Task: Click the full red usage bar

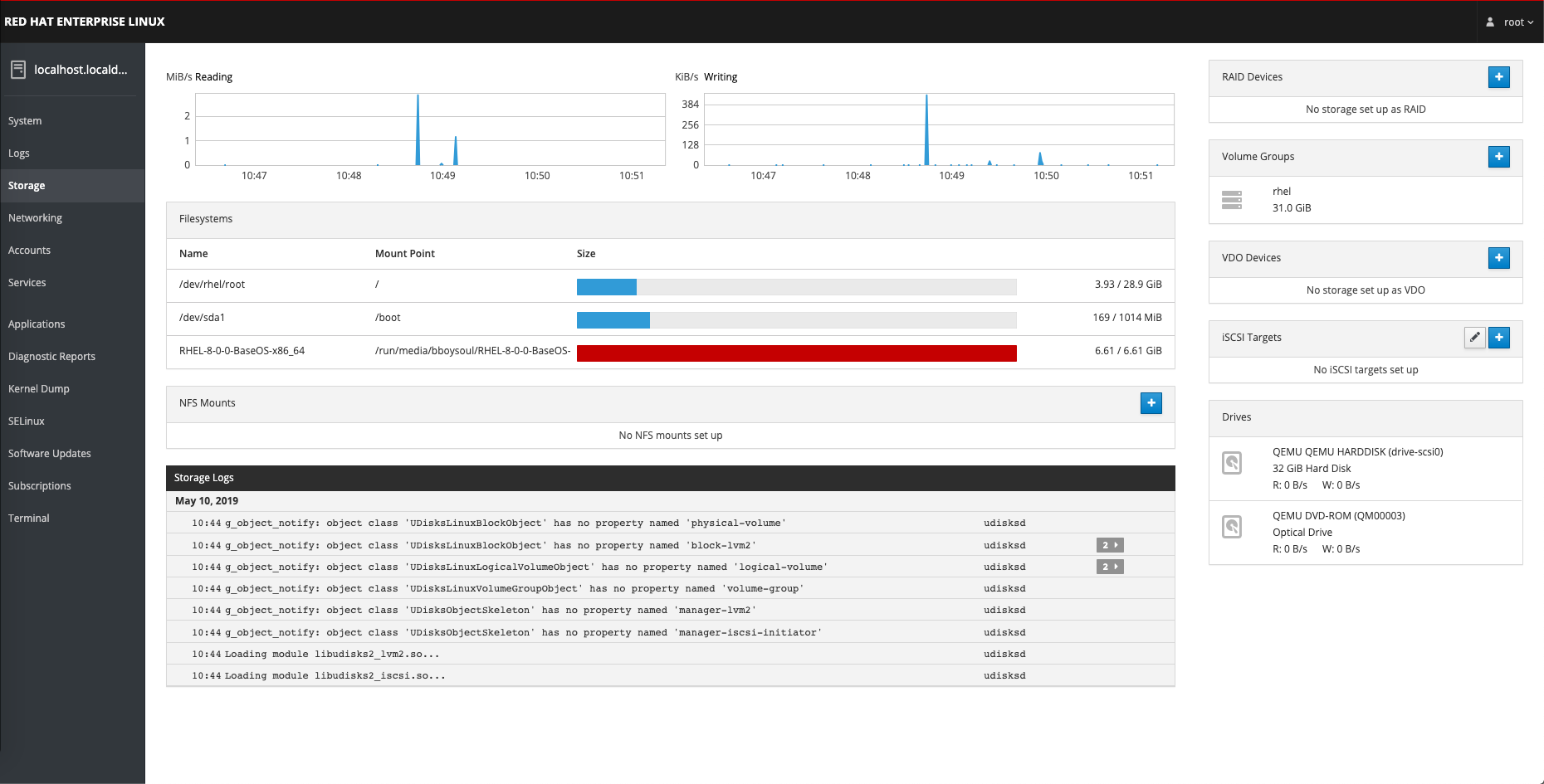Action: tap(796, 353)
